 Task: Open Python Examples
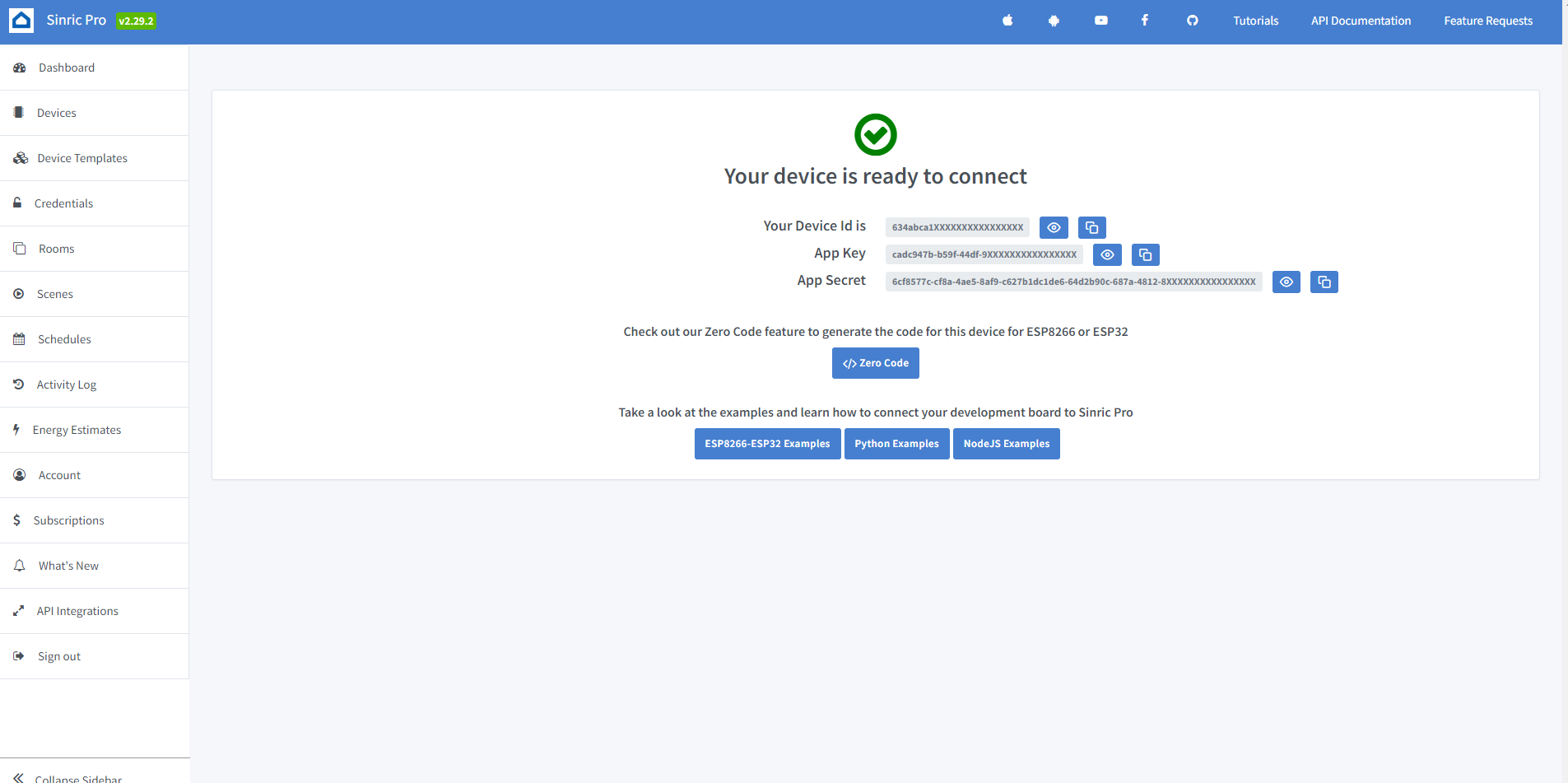tap(896, 444)
